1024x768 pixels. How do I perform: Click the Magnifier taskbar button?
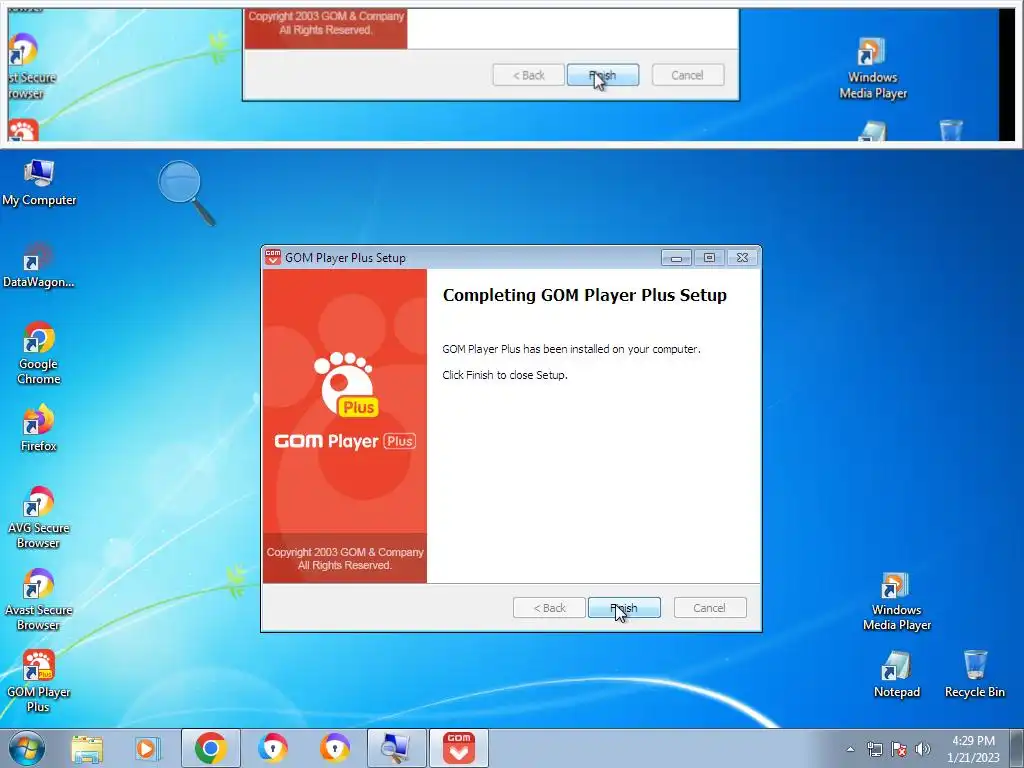pos(396,748)
